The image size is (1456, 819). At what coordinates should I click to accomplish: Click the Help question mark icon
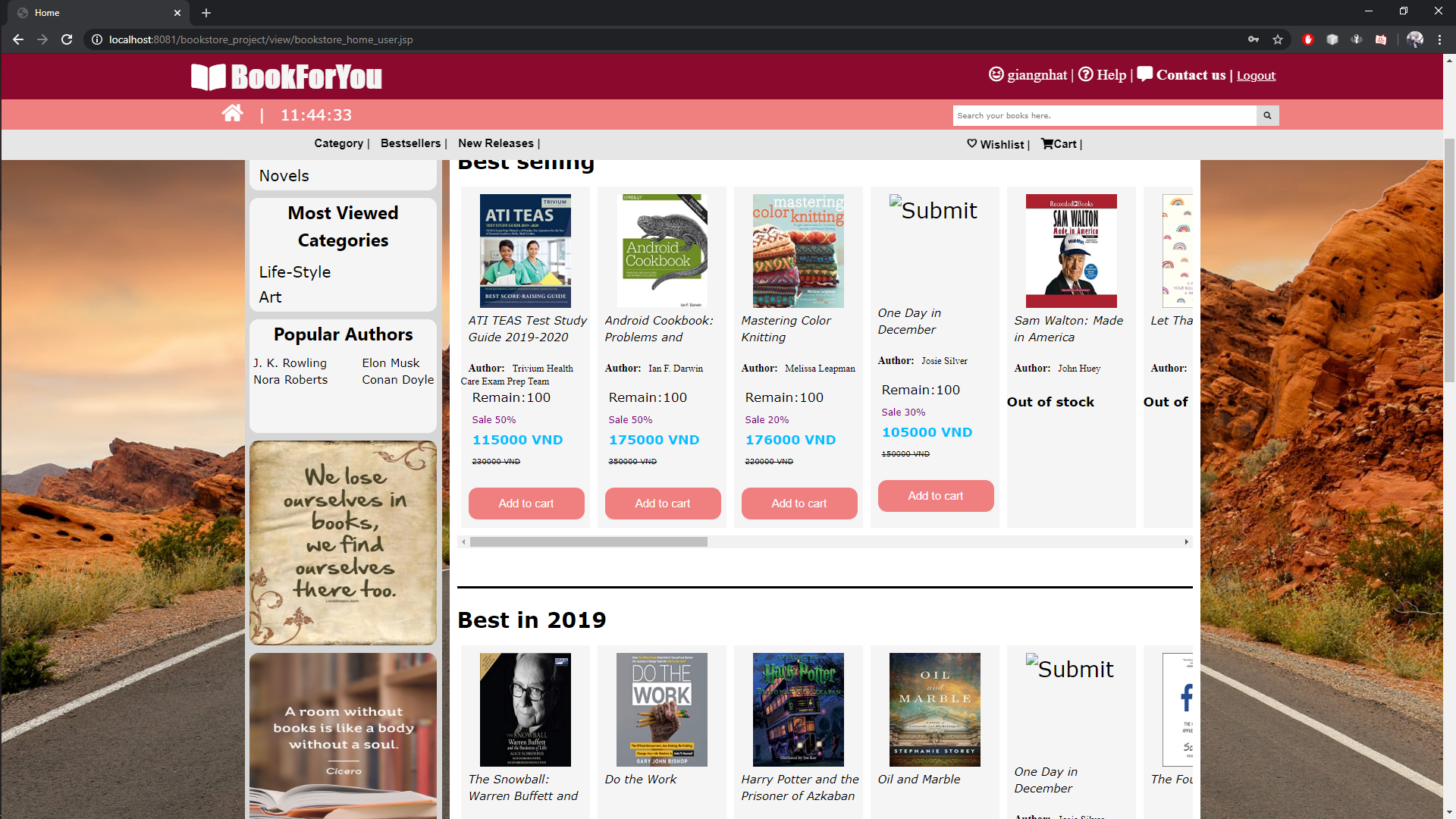point(1085,74)
